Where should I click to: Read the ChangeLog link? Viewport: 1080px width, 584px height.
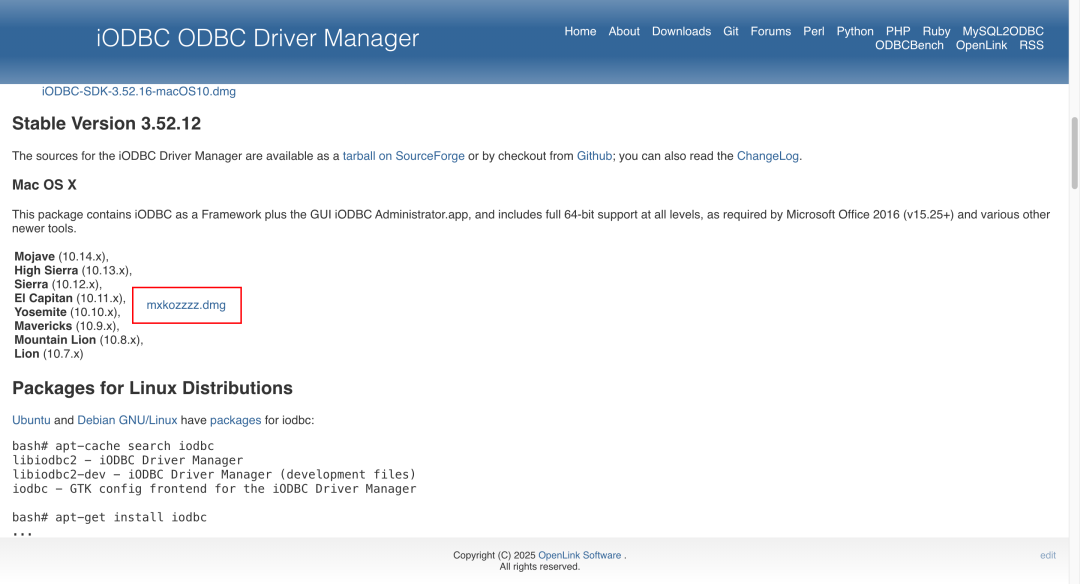point(768,156)
